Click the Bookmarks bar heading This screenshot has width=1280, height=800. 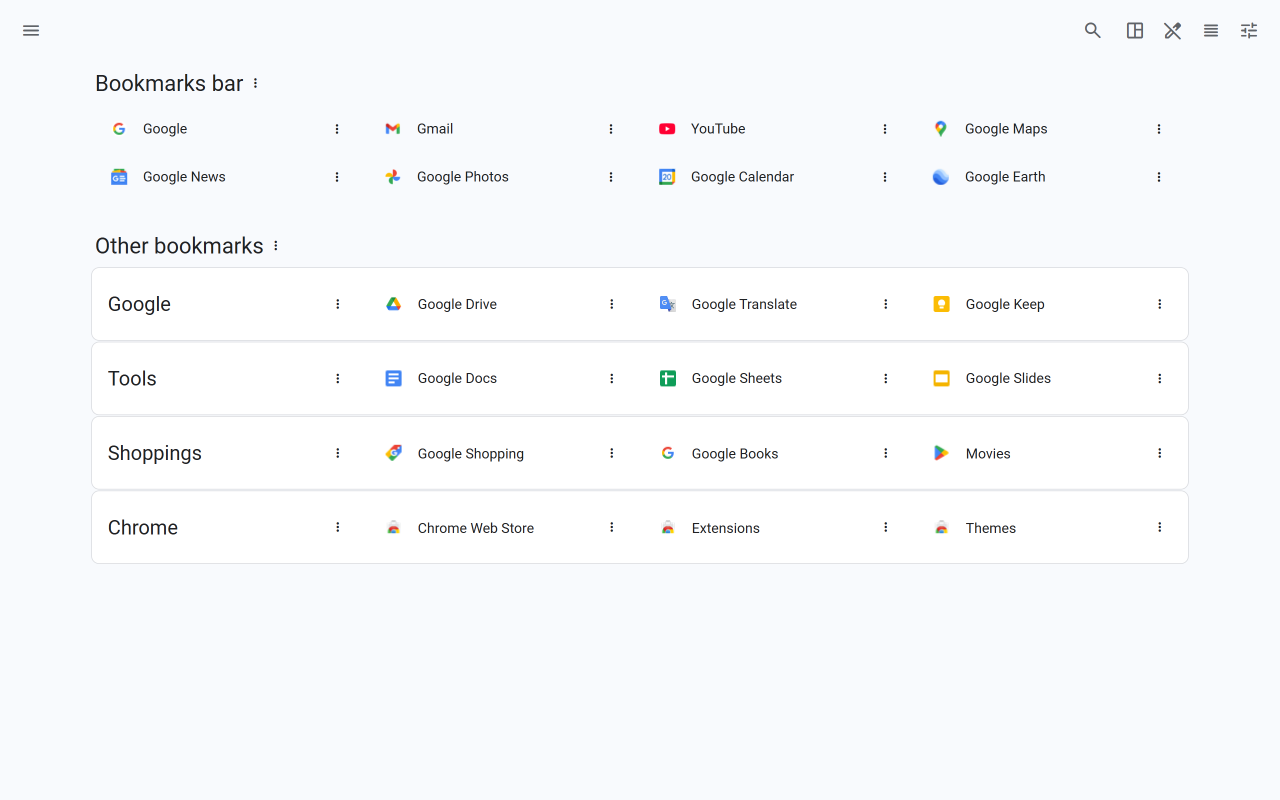click(x=169, y=84)
